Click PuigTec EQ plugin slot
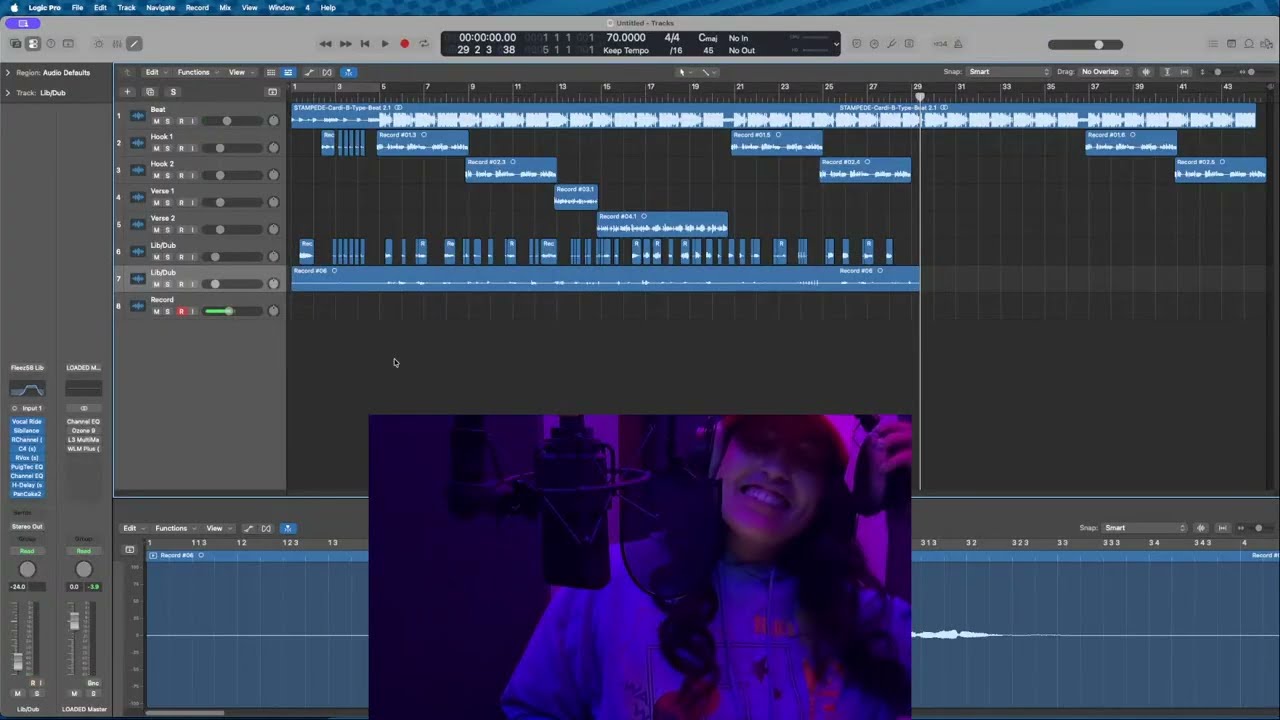Screen dimensions: 1280x720 tap(27, 467)
